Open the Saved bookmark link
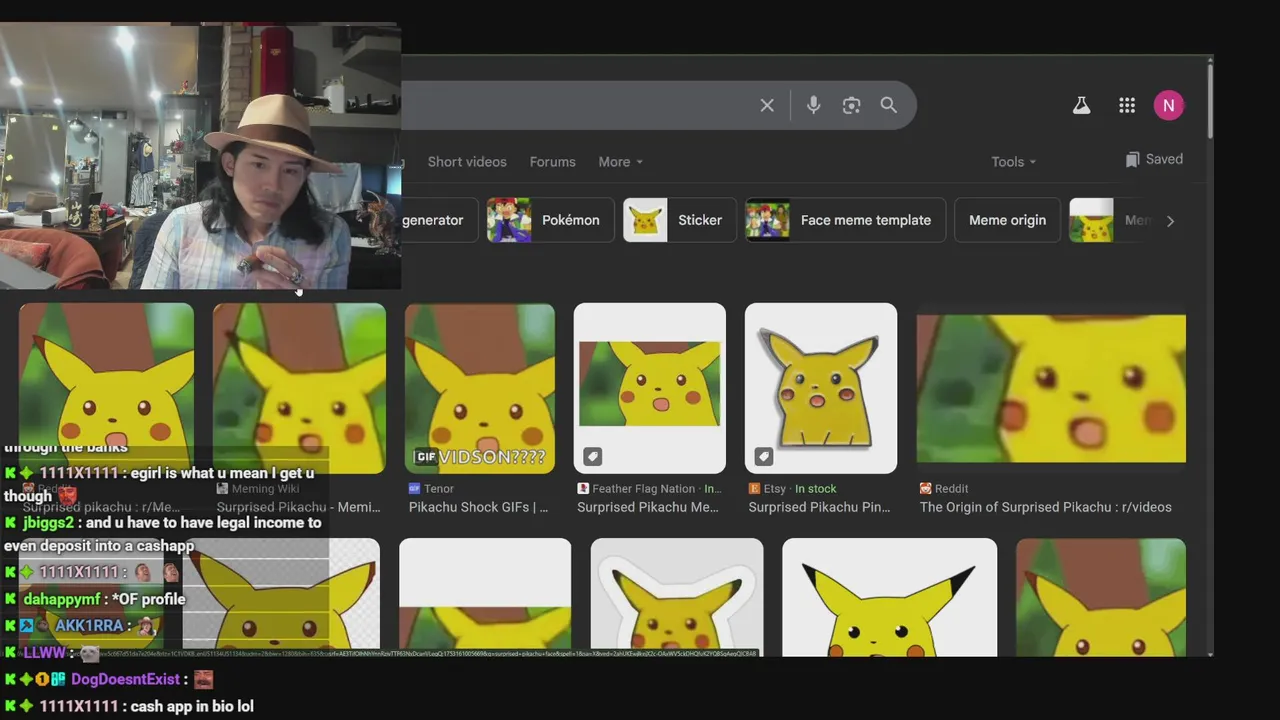Screen dimensions: 1280x720 [x=1154, y=159]
